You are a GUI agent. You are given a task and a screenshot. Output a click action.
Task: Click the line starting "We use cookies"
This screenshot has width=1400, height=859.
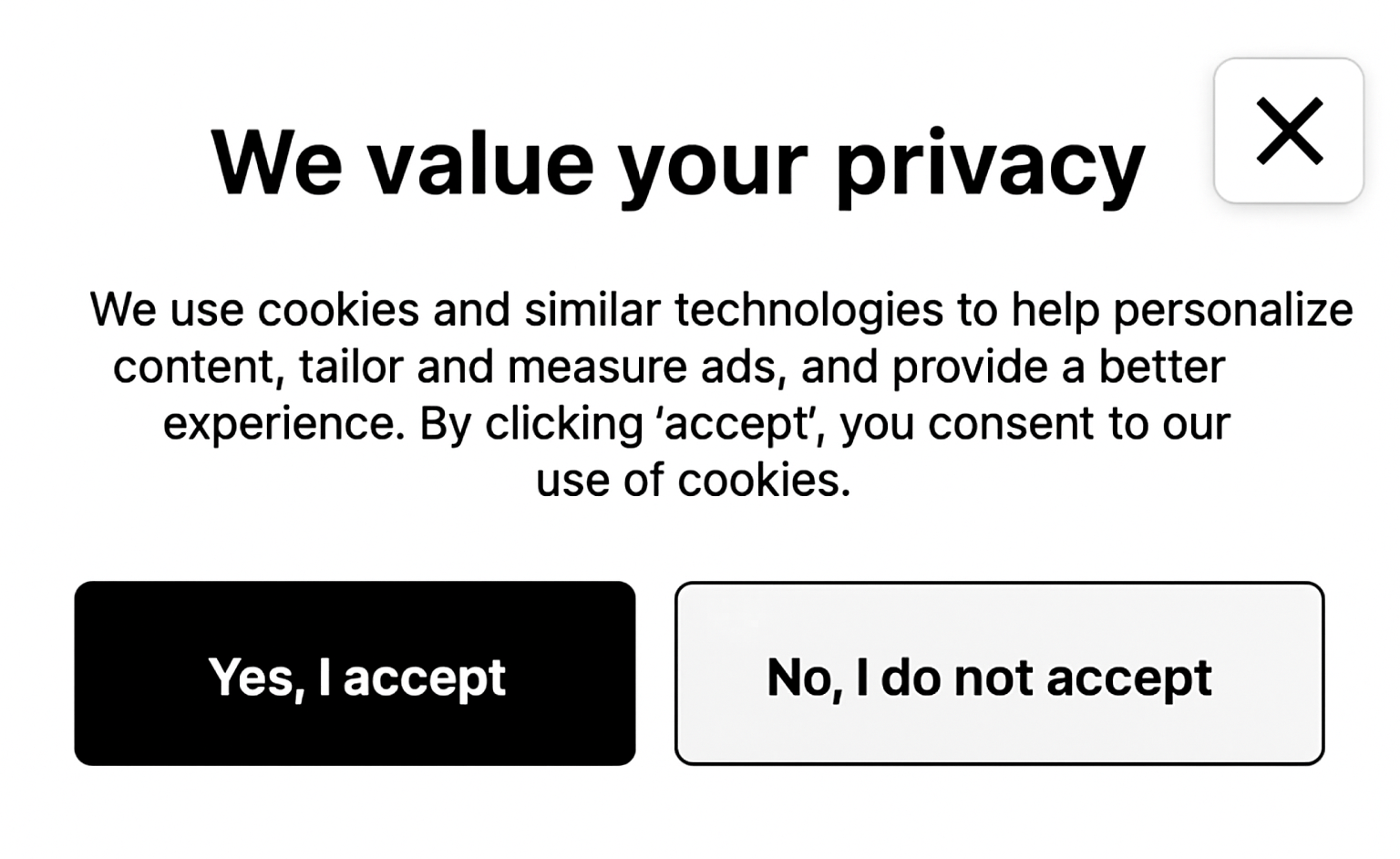pos(720,310)
